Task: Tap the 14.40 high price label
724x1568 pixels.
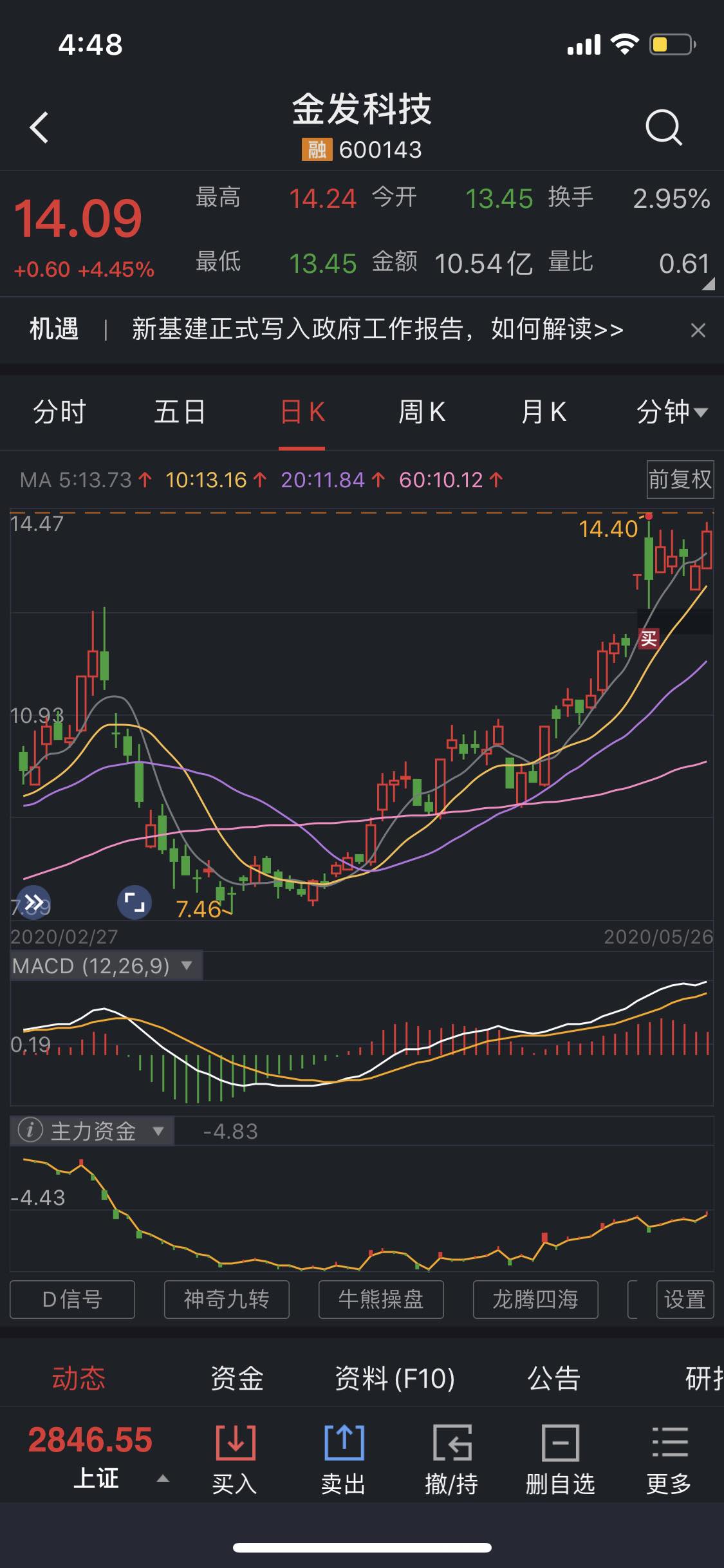Action: (x=608, y=529)
